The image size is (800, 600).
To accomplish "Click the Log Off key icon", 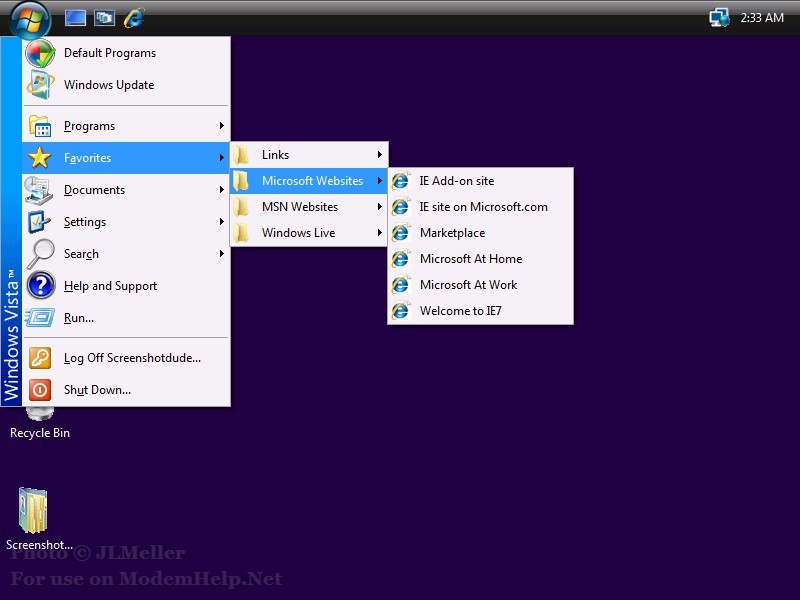I will pos(40,358).
